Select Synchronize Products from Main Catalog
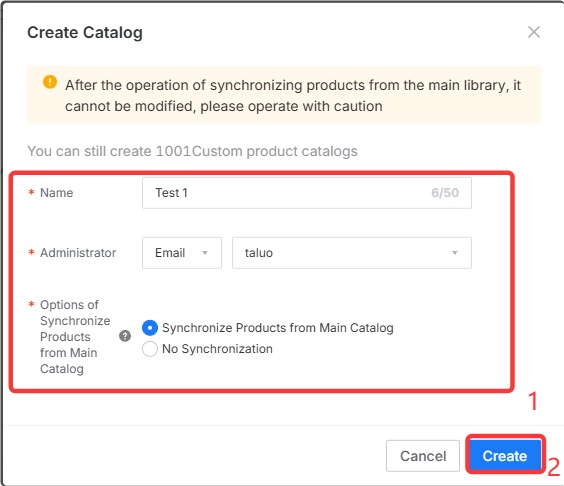564x486 pixels. click(x=150, y=328)
